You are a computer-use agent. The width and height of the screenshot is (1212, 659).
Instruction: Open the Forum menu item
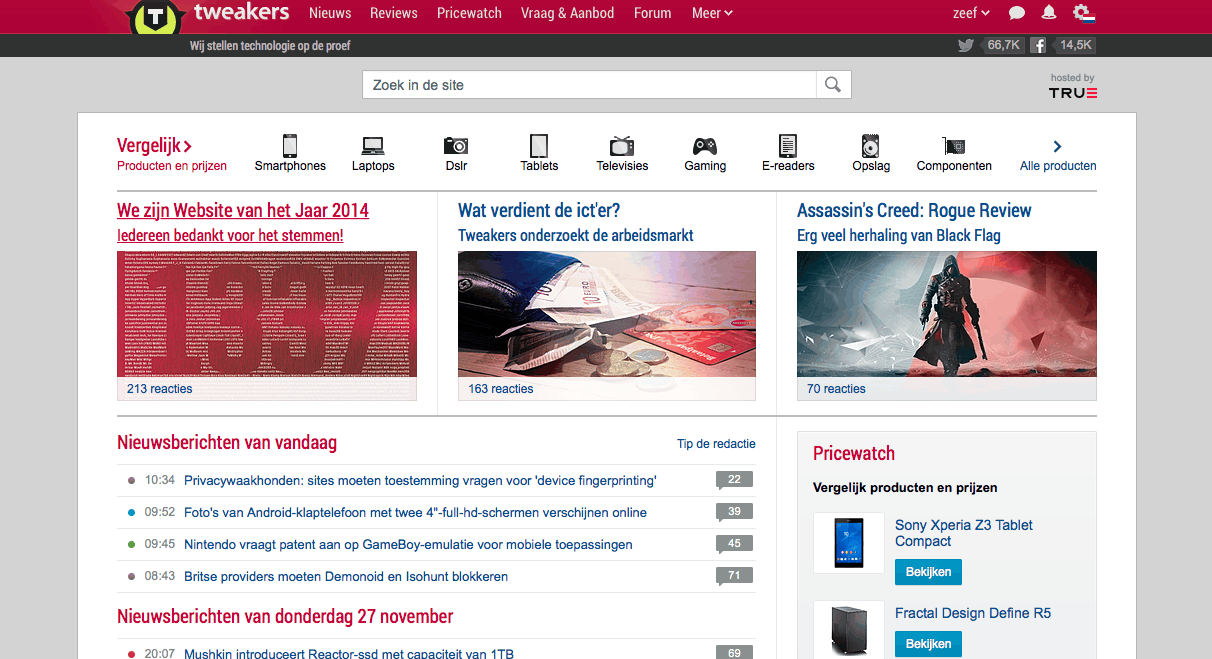653,13
